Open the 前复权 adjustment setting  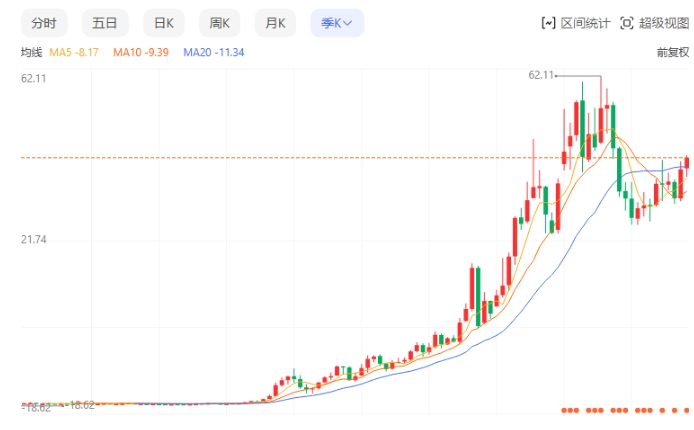coord(672,52)
